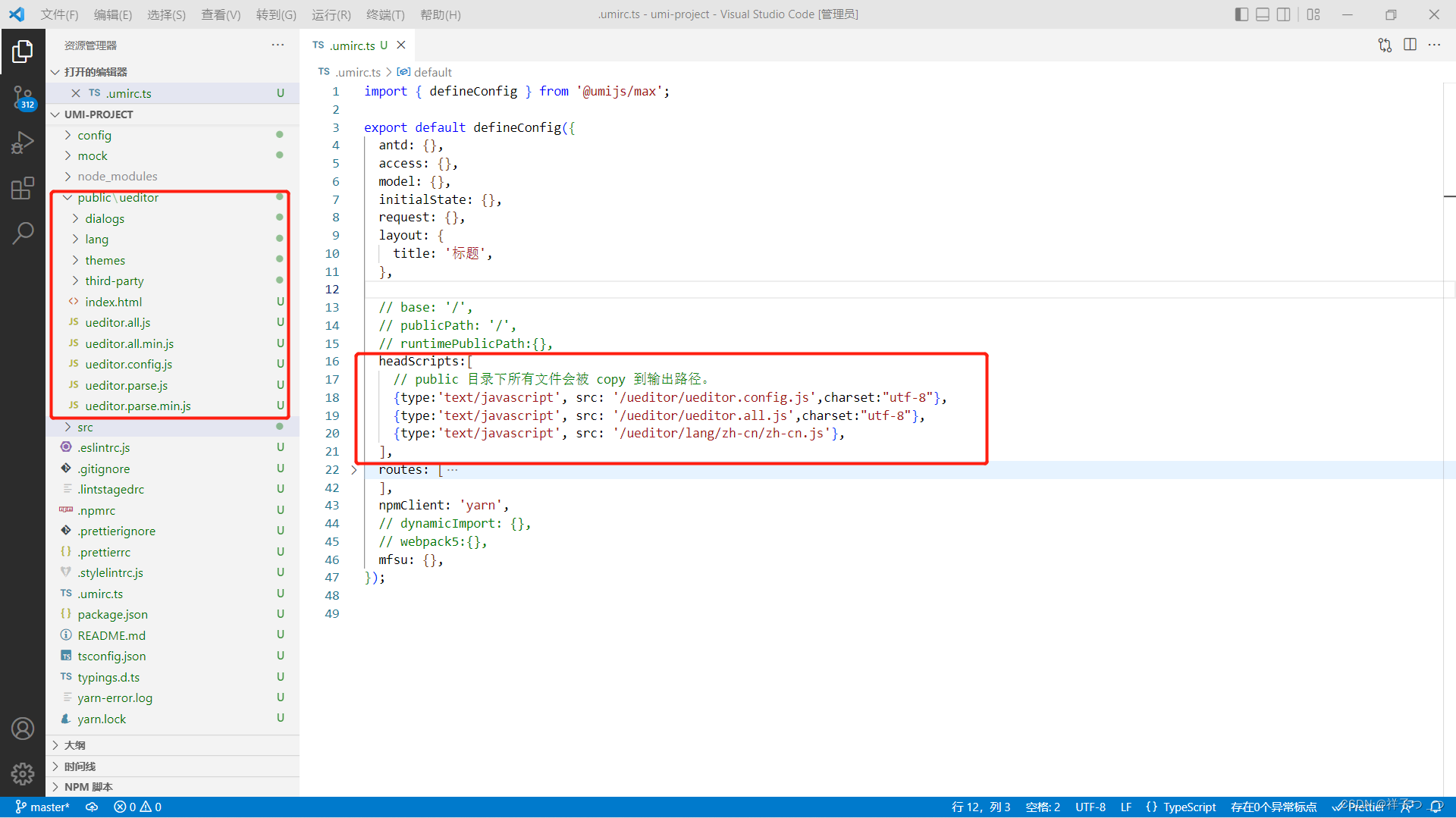
Task: Expand the NPM 脚本 section
Action: click(173, 787)
